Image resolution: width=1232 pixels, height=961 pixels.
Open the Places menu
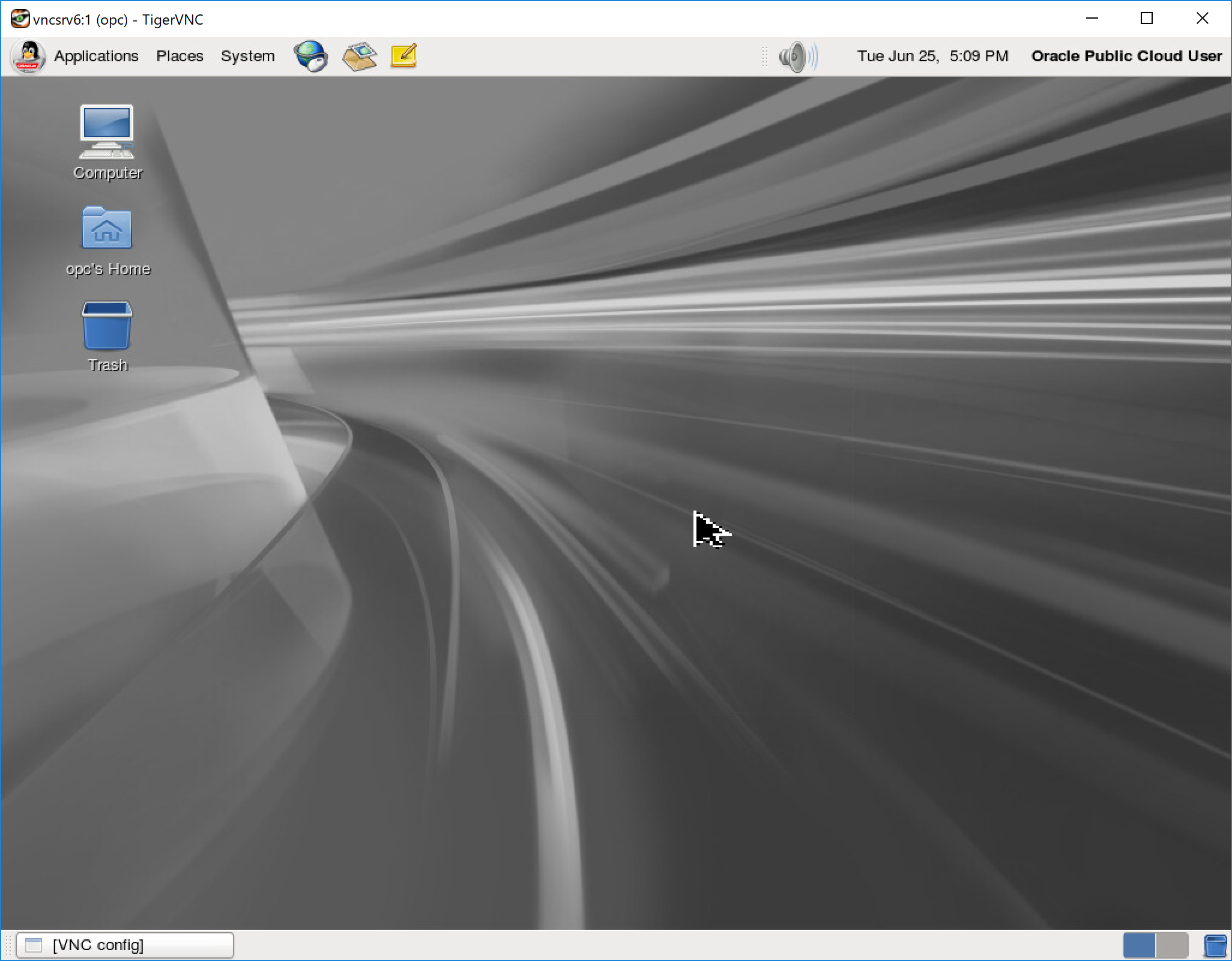(x=180, y=56)
